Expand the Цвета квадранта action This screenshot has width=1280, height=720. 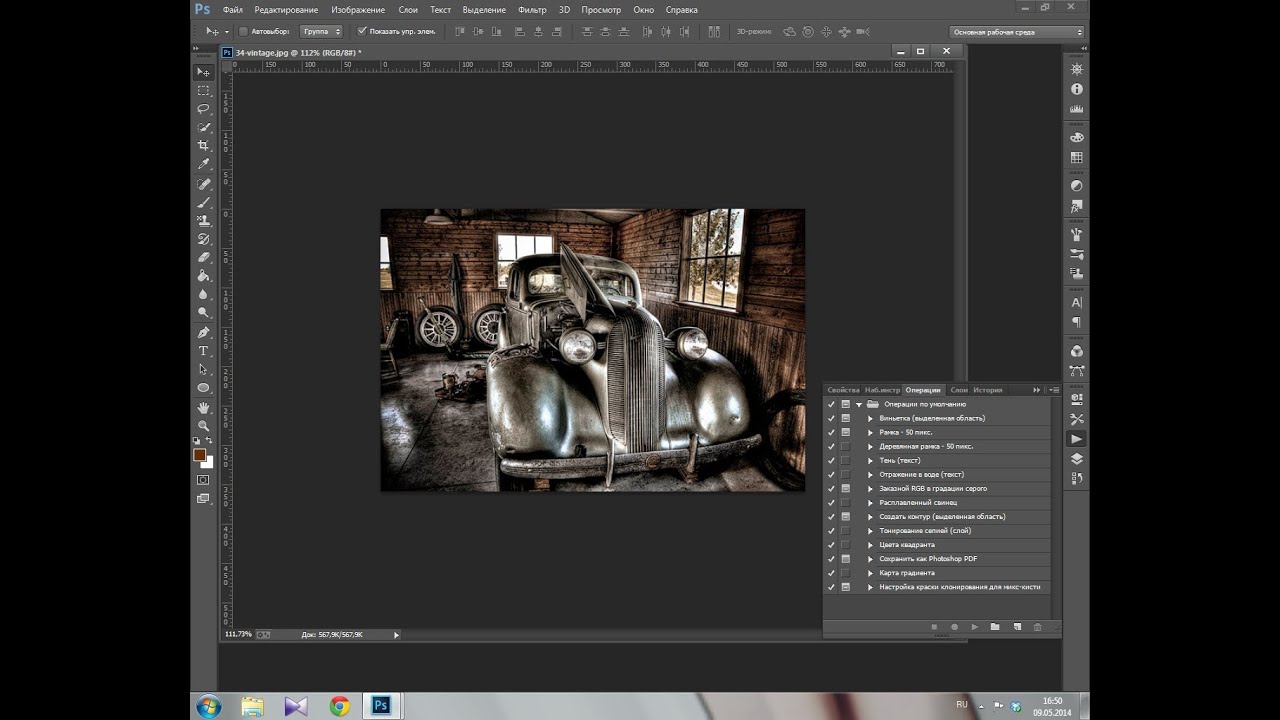870,545
